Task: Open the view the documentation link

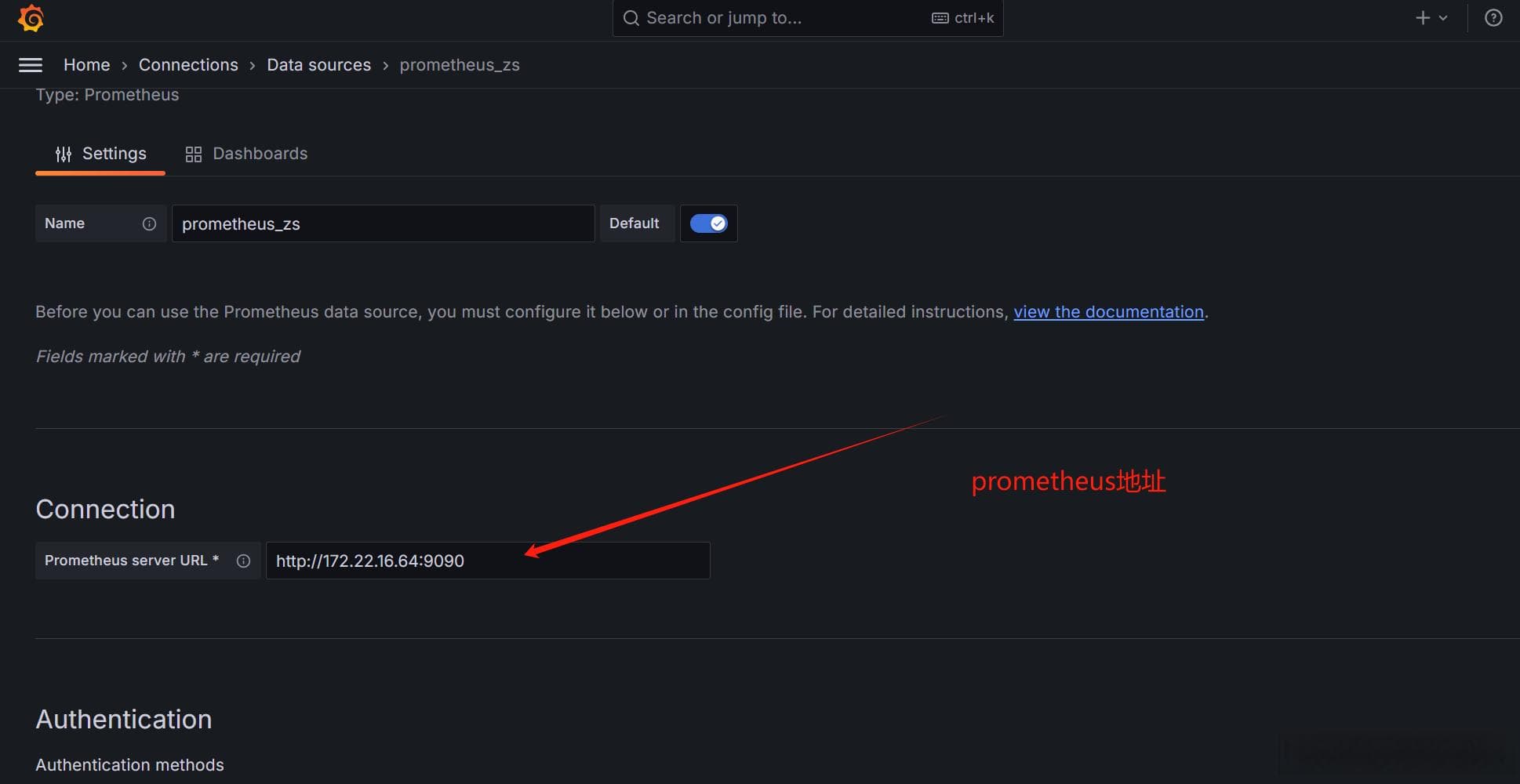Action: [1108, 312]
